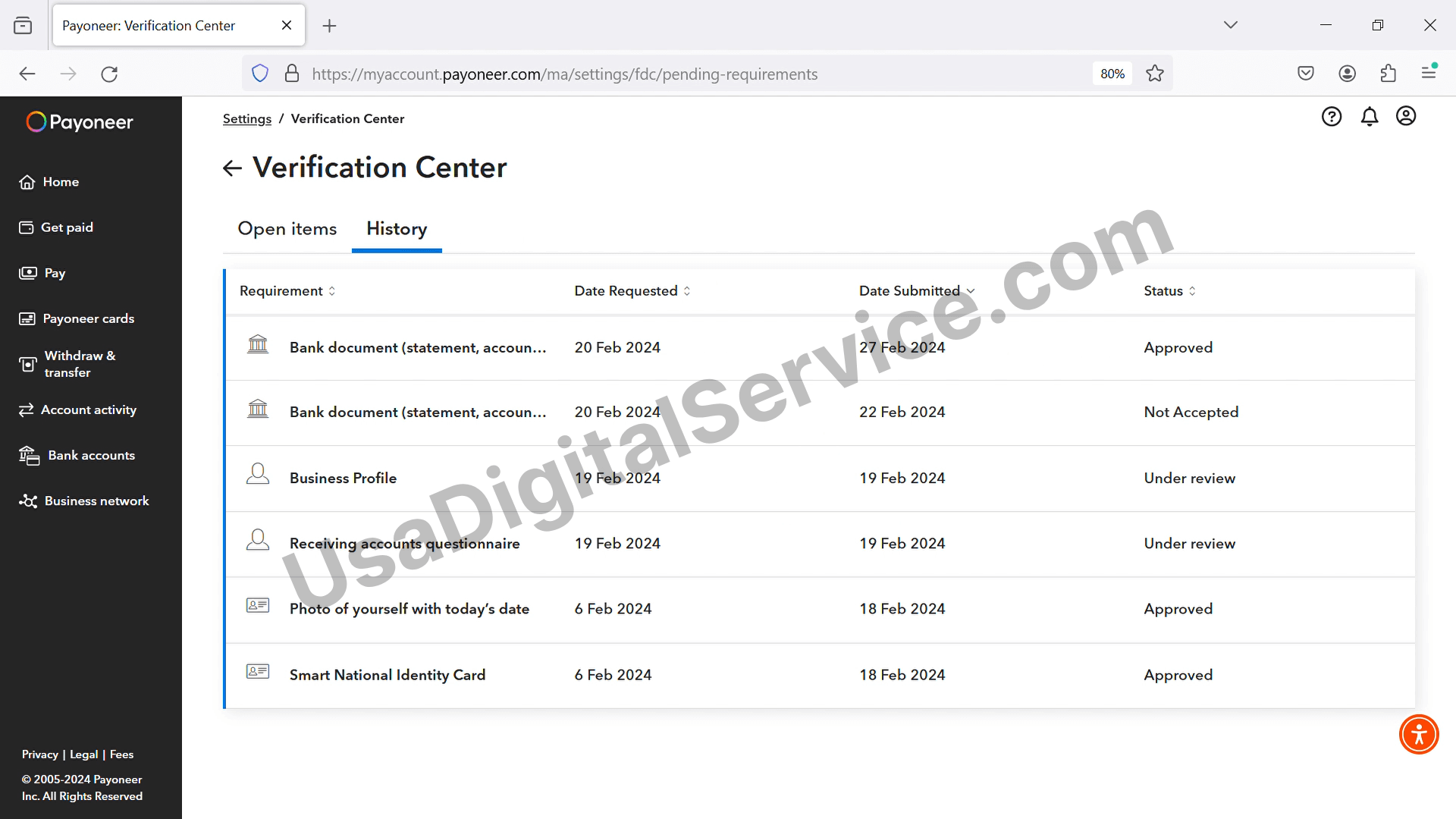Open Firefox account icon
Viewport: 1456px width, 819px height.
coord(1347,74)
